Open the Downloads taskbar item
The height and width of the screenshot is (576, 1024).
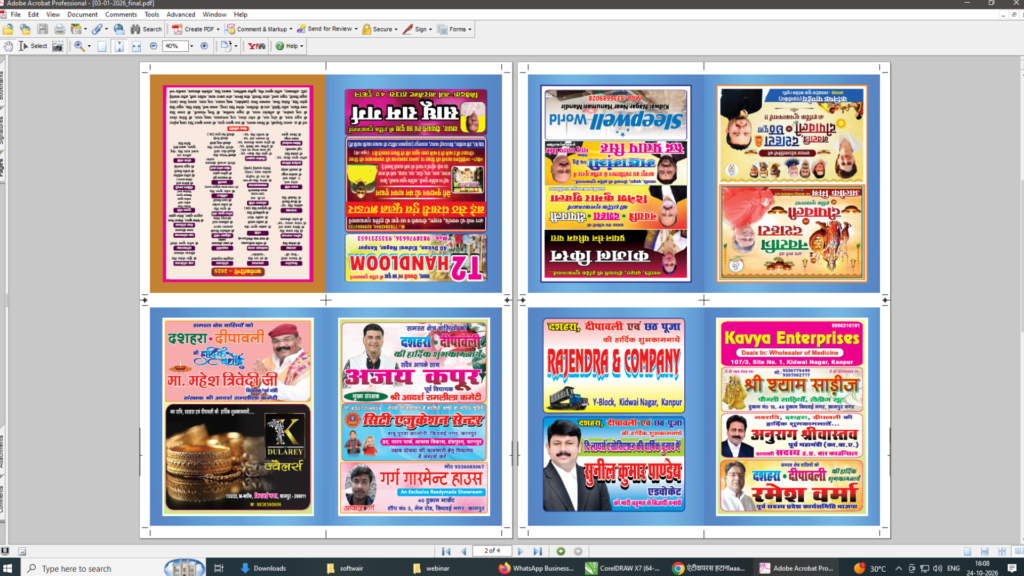point(264,568)
